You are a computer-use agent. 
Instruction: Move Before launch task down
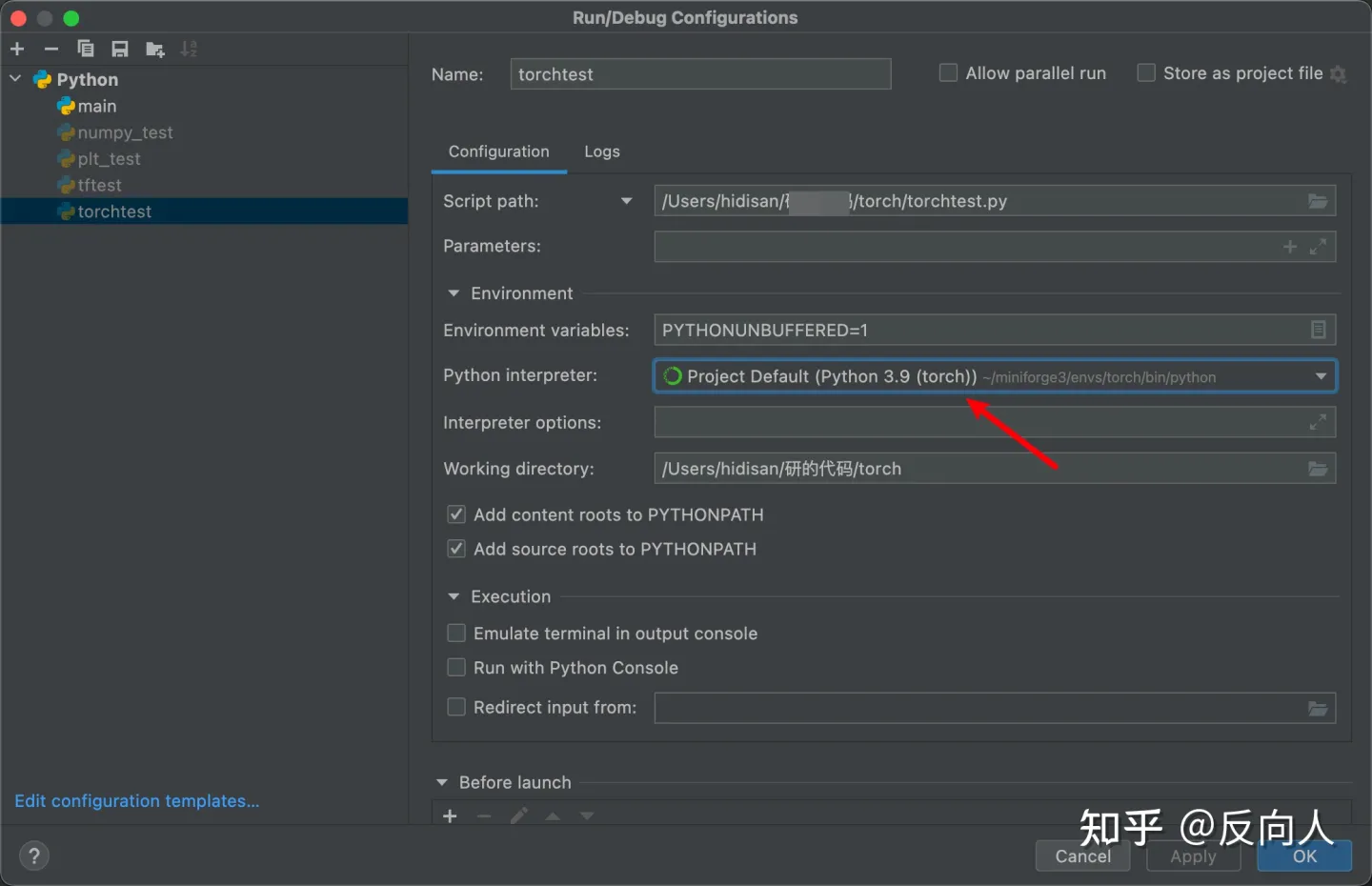[587, 816]
